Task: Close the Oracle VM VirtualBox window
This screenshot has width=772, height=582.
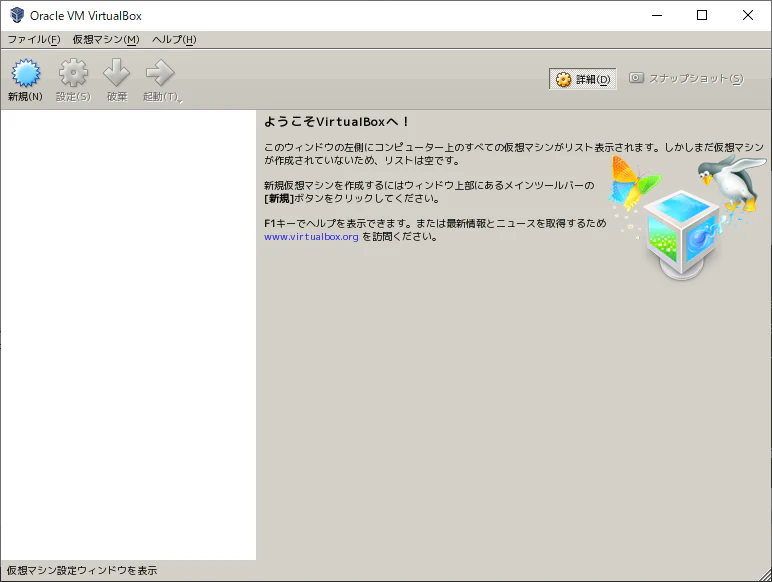Action: (x=747, y=15)
